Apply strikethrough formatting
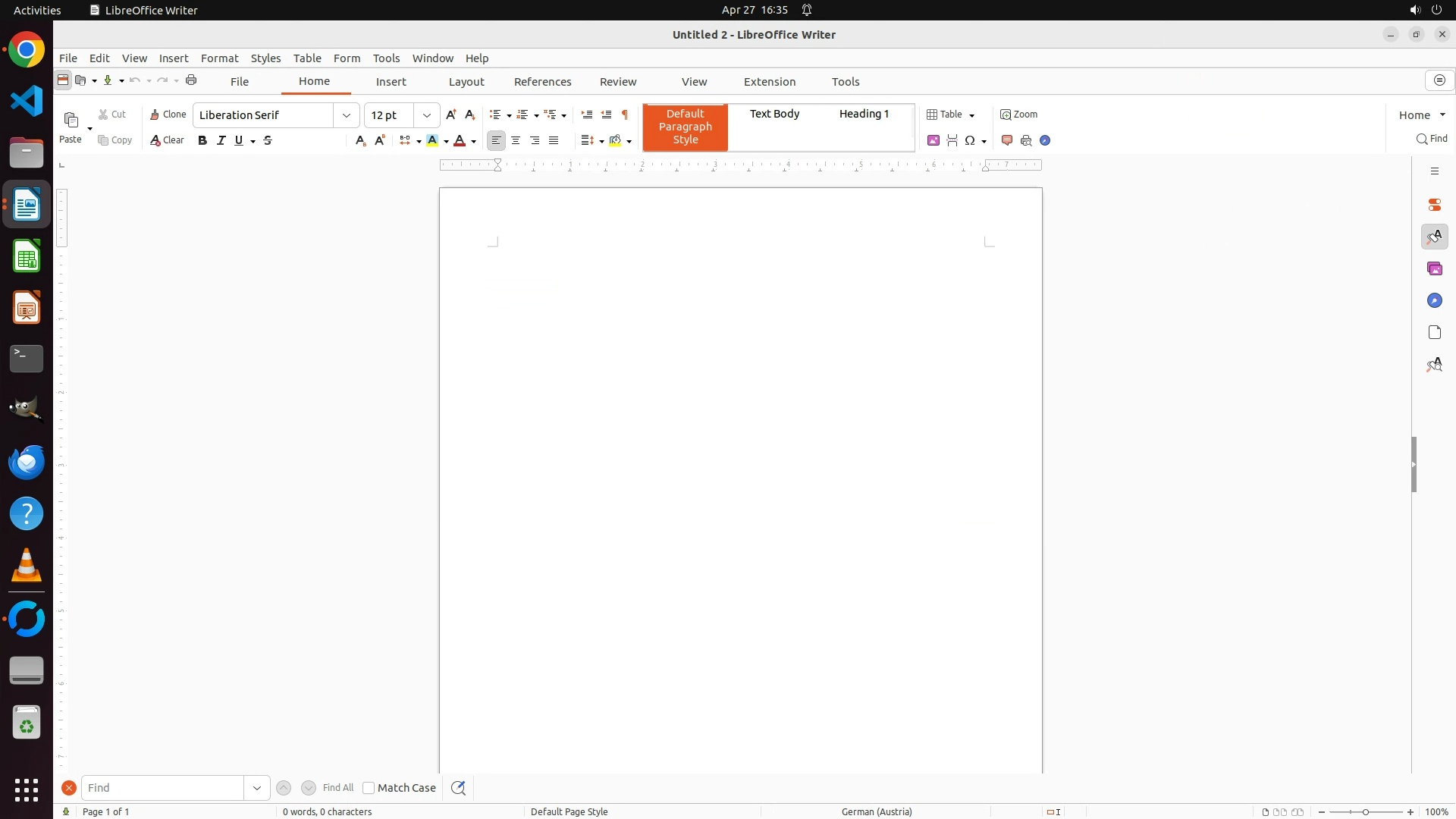 268,140
